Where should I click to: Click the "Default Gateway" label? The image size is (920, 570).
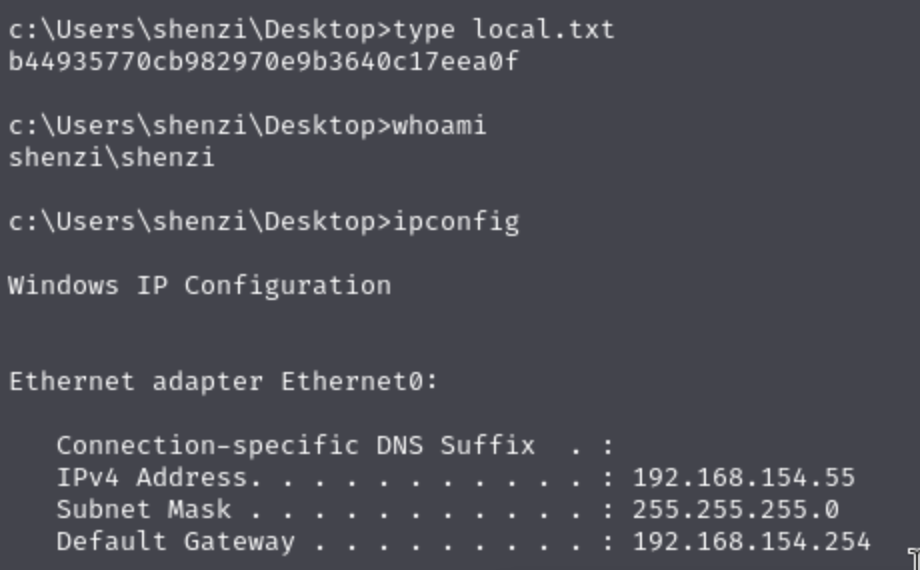[x=175, y=542]
